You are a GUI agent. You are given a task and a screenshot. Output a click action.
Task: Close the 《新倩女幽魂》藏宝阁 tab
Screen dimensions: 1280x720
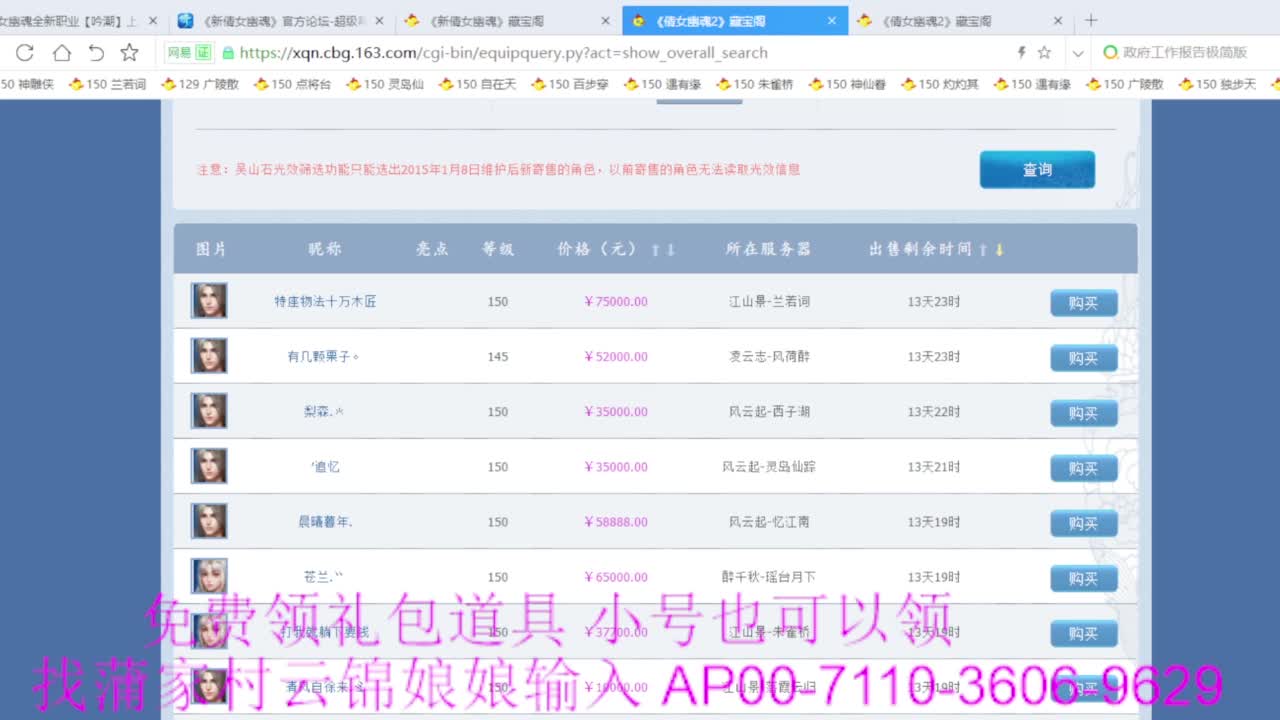pyautogui.click(x=606, y=20)
